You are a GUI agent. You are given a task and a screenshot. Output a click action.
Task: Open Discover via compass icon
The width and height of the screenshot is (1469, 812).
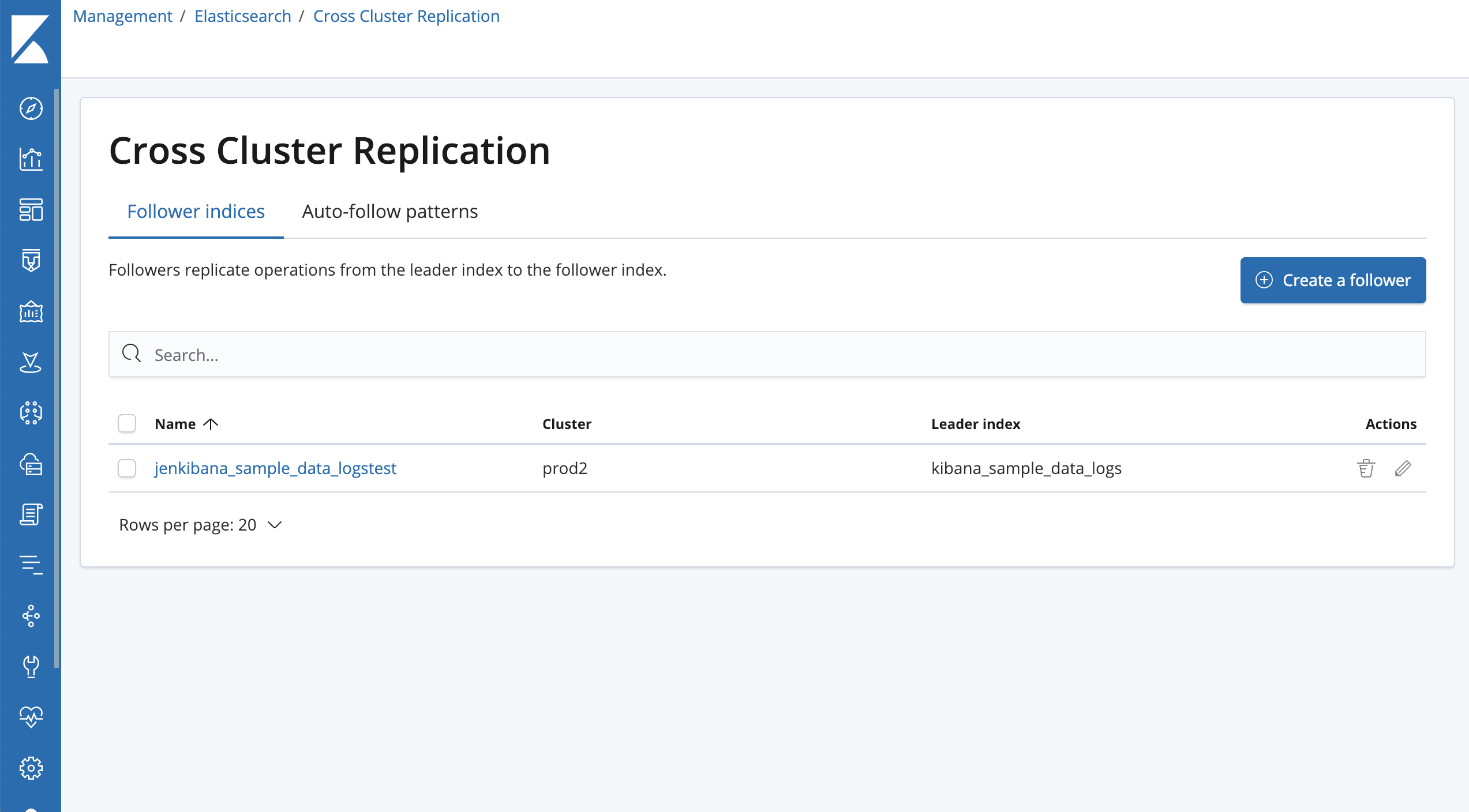click(31, 108)
